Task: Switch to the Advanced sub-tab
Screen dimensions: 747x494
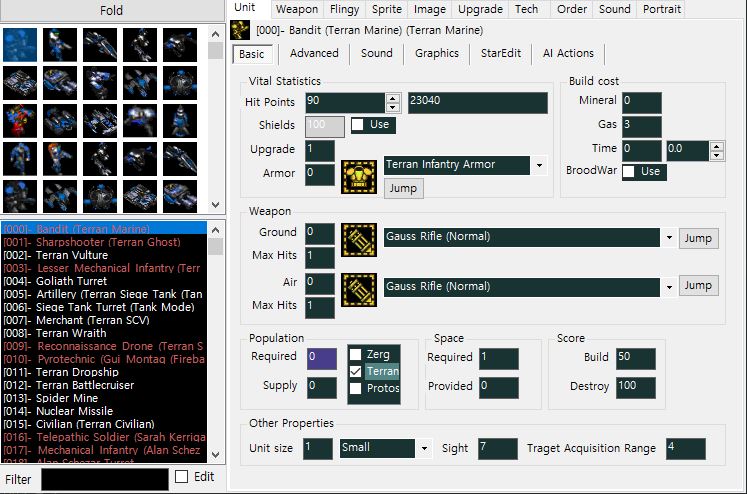Action: tap(314, 53)
